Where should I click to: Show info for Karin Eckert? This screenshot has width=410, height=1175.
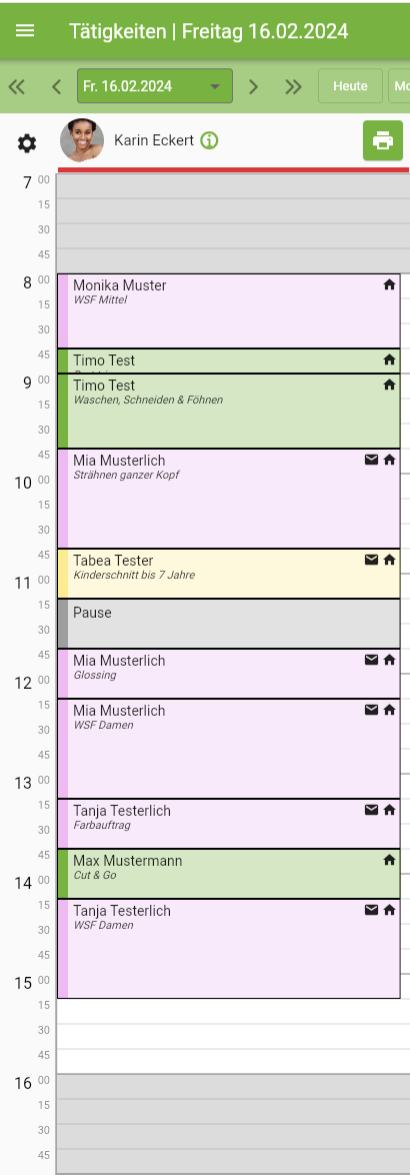(209, 140)
